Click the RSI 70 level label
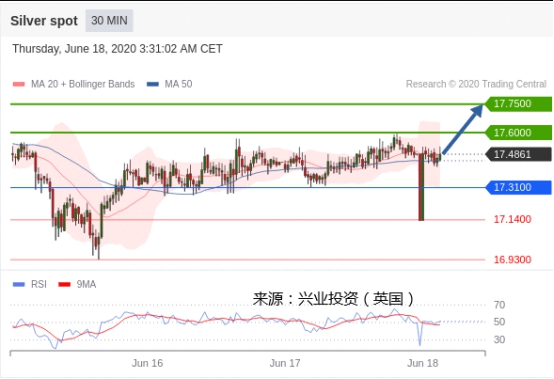This screenshot has width=554, height=379. point(499,305)
